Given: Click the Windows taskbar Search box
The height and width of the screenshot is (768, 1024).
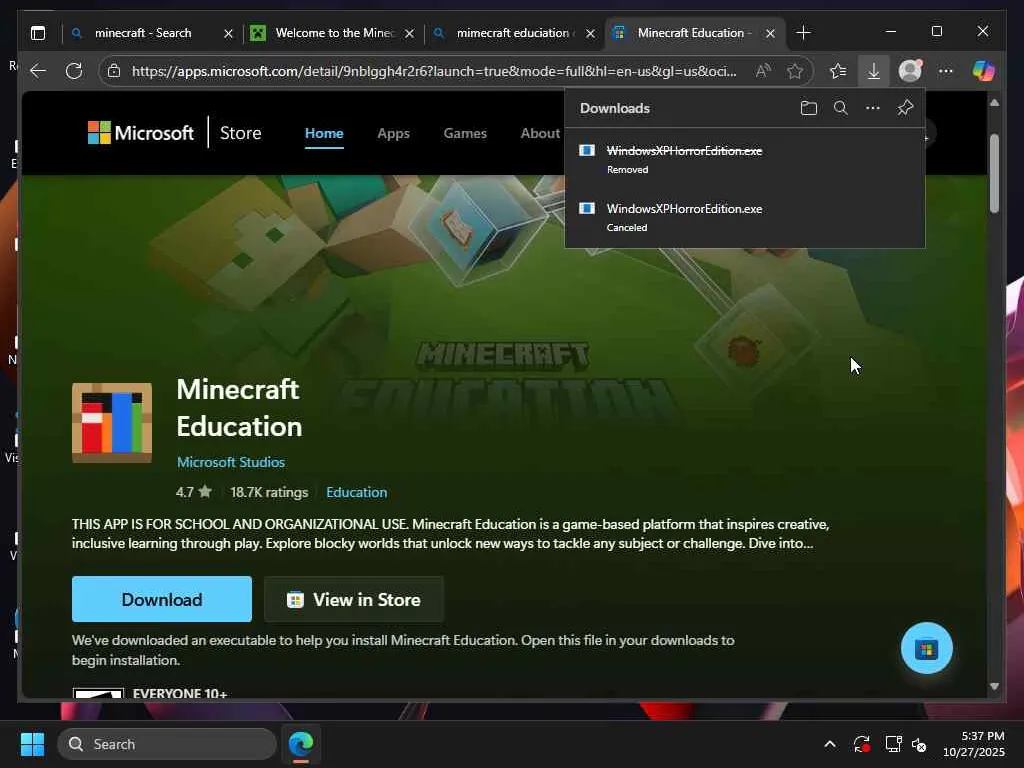Looking at the screenshot, I should click(x=167, y=744).
